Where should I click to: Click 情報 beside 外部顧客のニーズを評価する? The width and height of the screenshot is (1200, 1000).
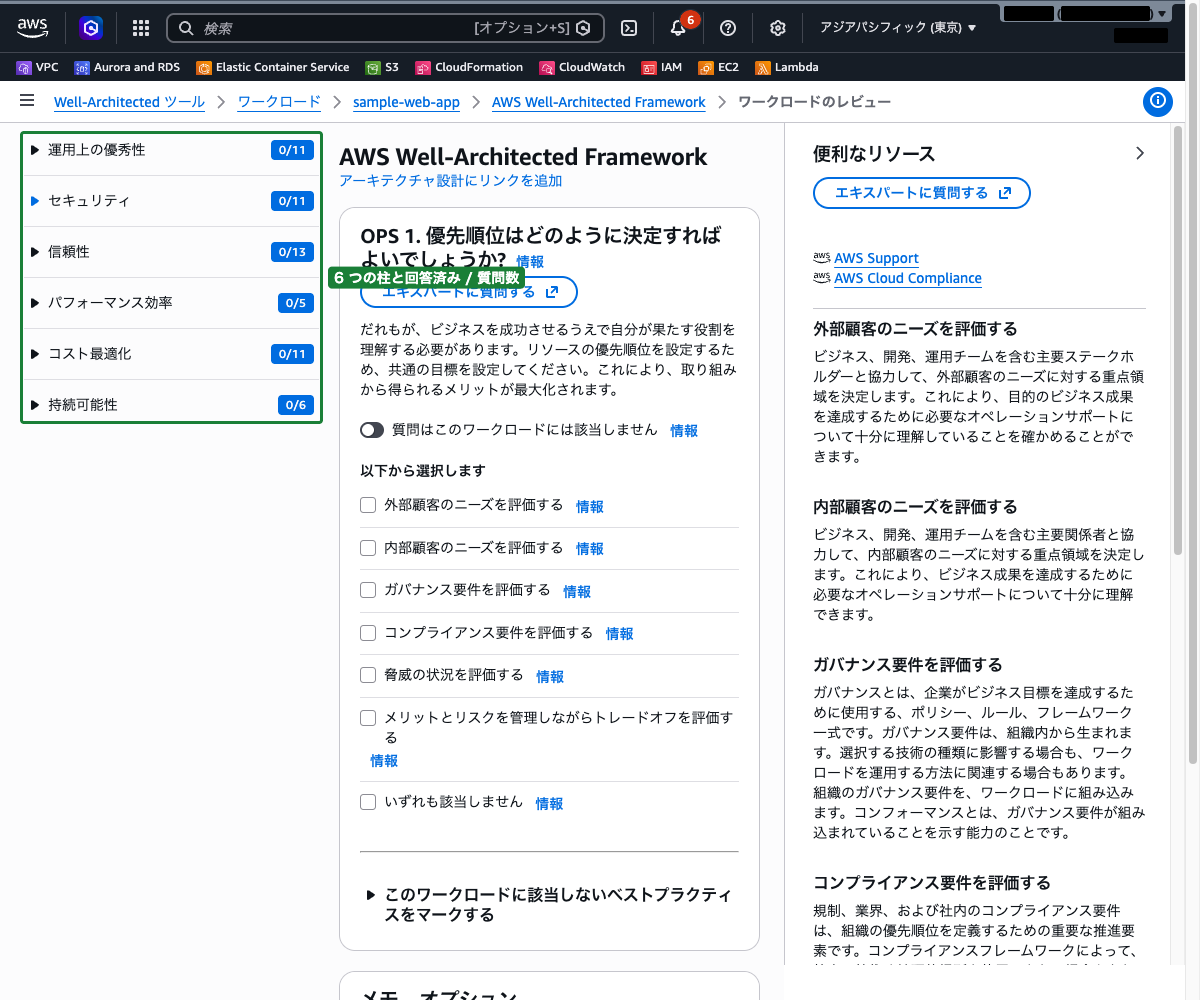click(590, 507)
